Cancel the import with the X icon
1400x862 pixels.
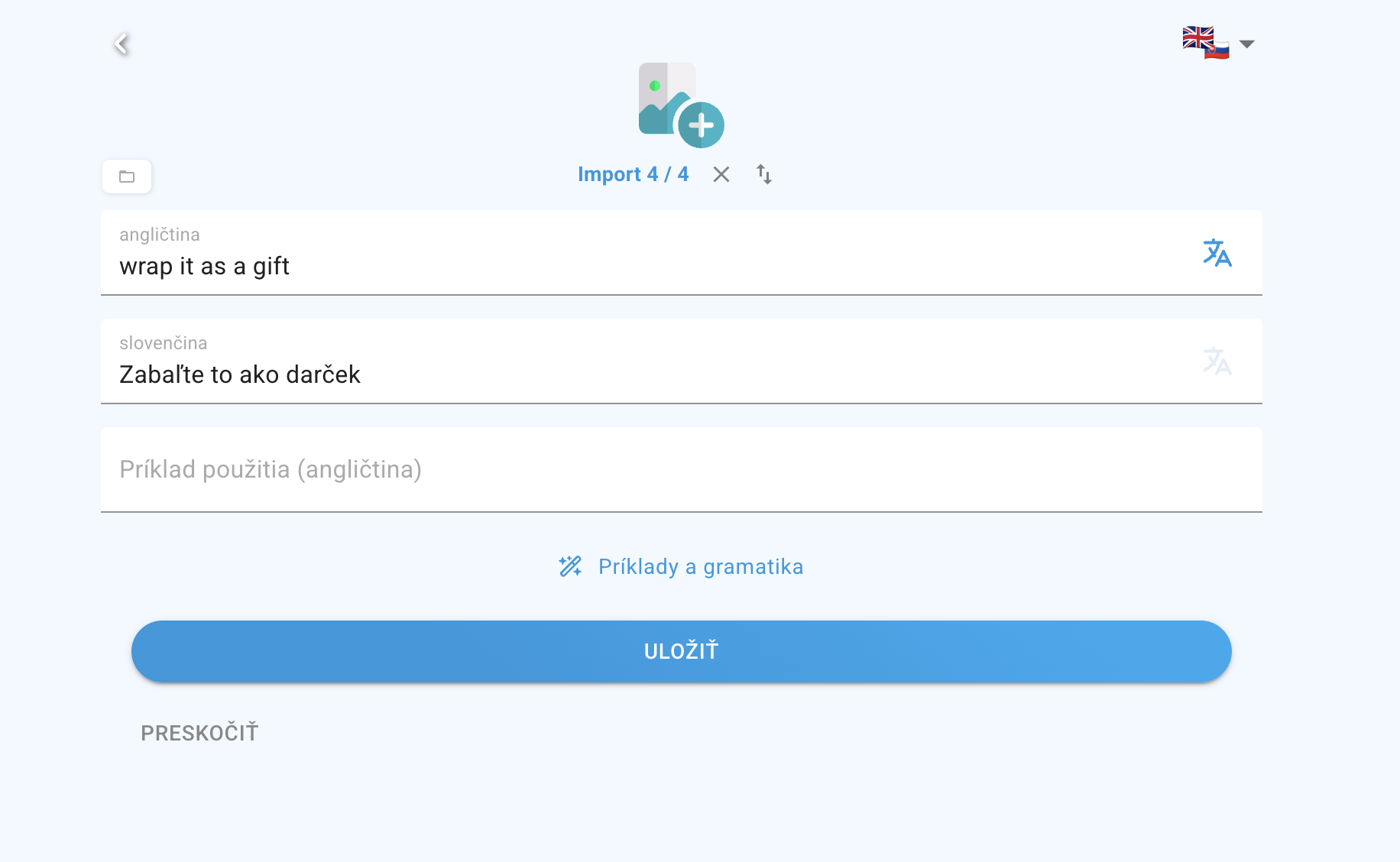721,175
